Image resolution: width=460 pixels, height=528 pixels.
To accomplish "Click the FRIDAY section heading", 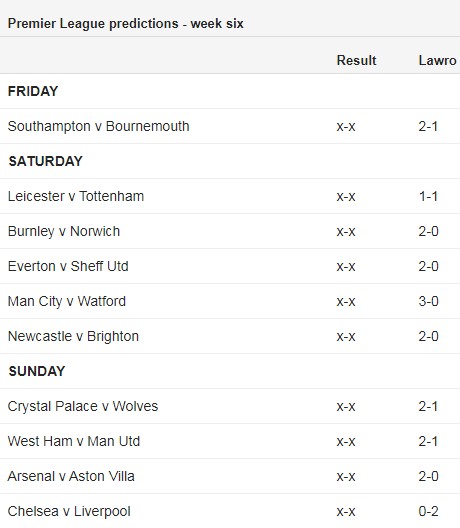I will 33,91.
